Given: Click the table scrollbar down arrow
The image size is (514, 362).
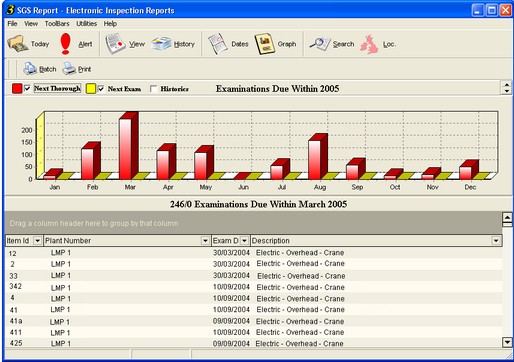Looking at the screenshot, I should (507, 342).
